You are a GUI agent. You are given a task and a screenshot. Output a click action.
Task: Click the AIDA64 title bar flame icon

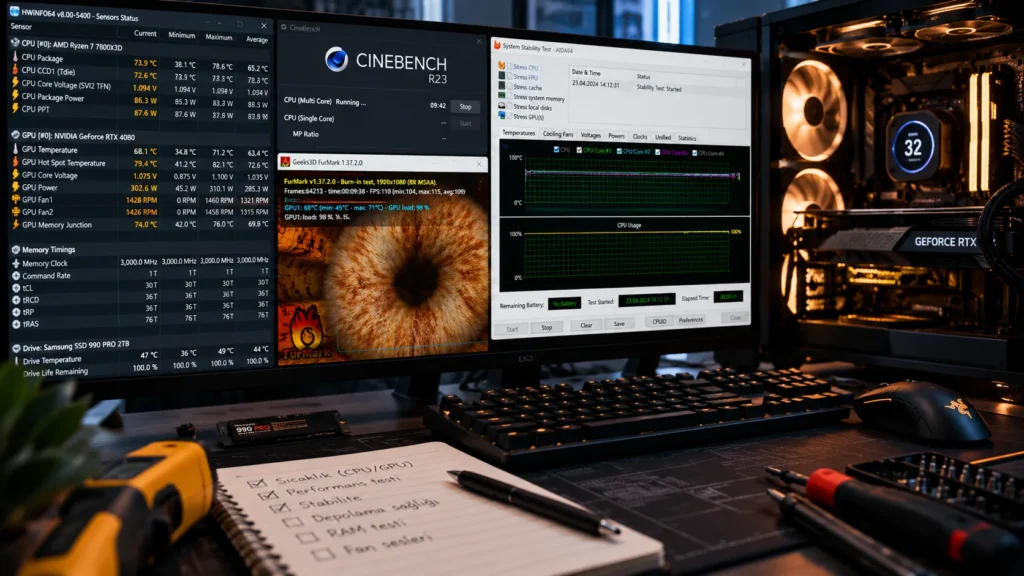(497, 46)
